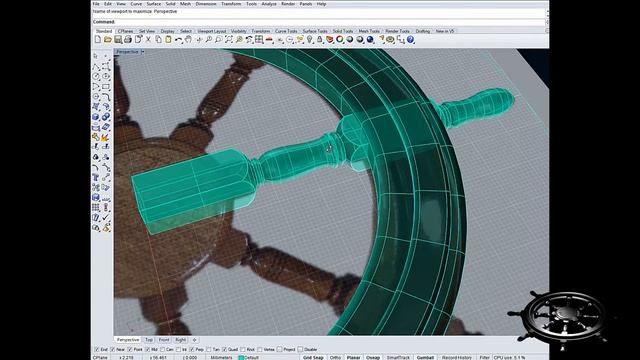The width and height of the screenshot is (640, 360).
Task: Open the Transform menu
Action: pos(231,4)
